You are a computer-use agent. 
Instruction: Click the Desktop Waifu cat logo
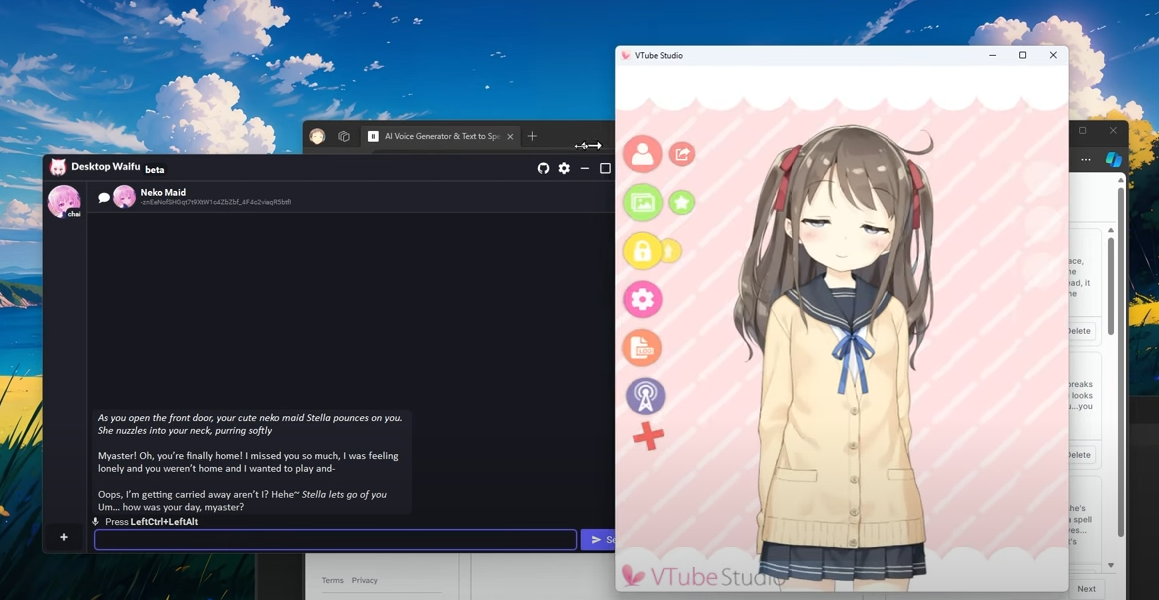[58, 167]
